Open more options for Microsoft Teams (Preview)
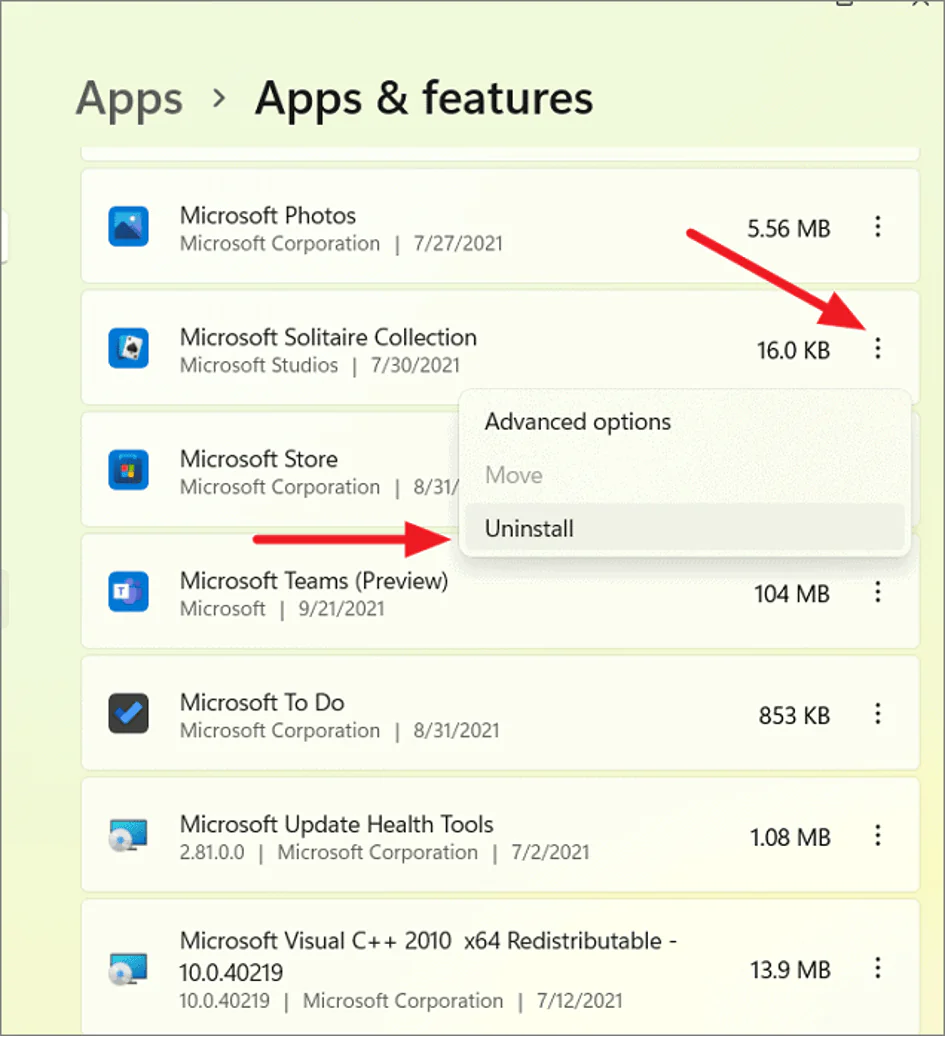 coord(877,592)
